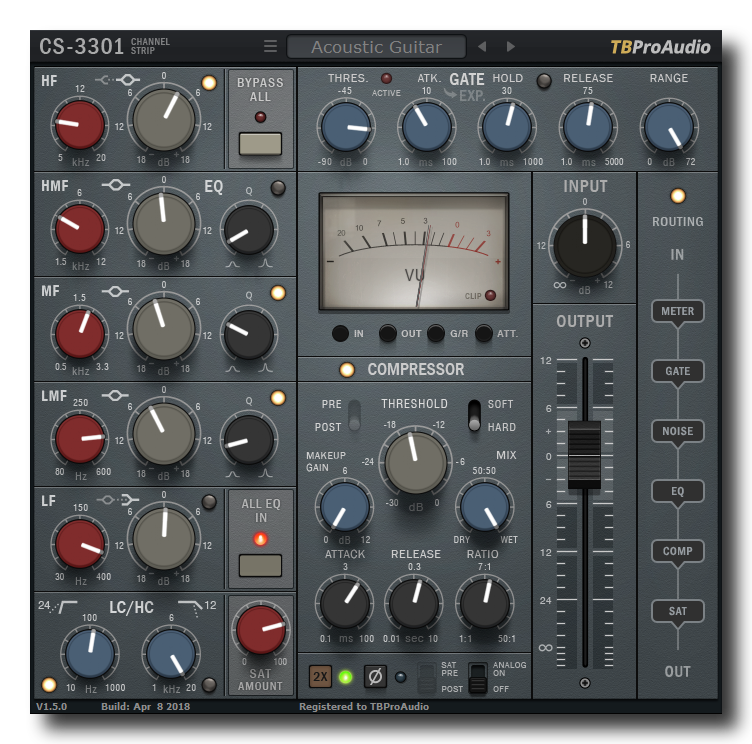
Task: Click the phase invert Ø button
Action: click(375, 676)
